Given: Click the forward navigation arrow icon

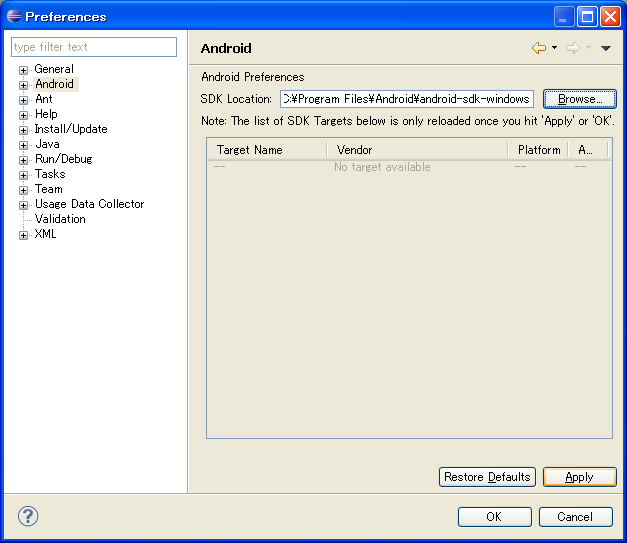Looking at the screenshot, I should [x=572, y=48].
